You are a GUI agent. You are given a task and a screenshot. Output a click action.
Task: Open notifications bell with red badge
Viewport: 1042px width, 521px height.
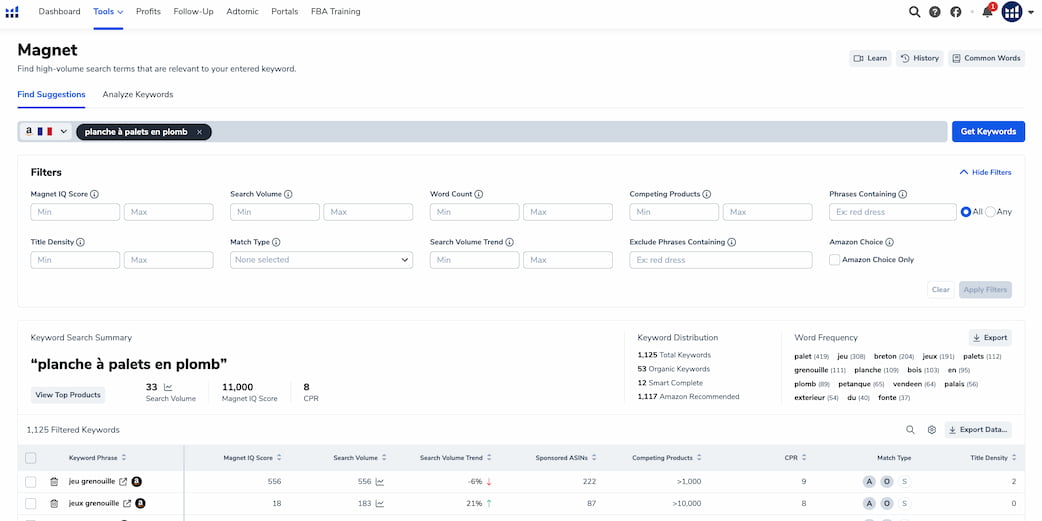(988, 11)
